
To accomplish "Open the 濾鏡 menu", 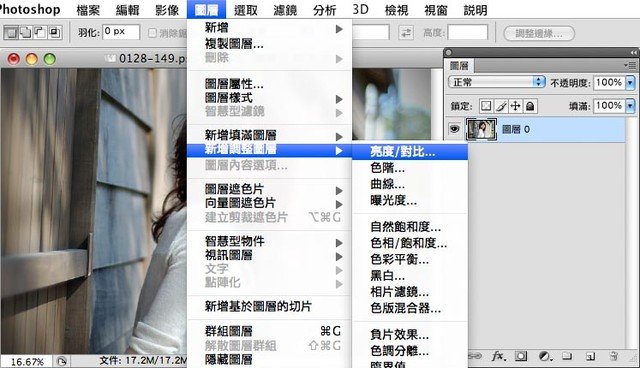I will coord(285,10).
